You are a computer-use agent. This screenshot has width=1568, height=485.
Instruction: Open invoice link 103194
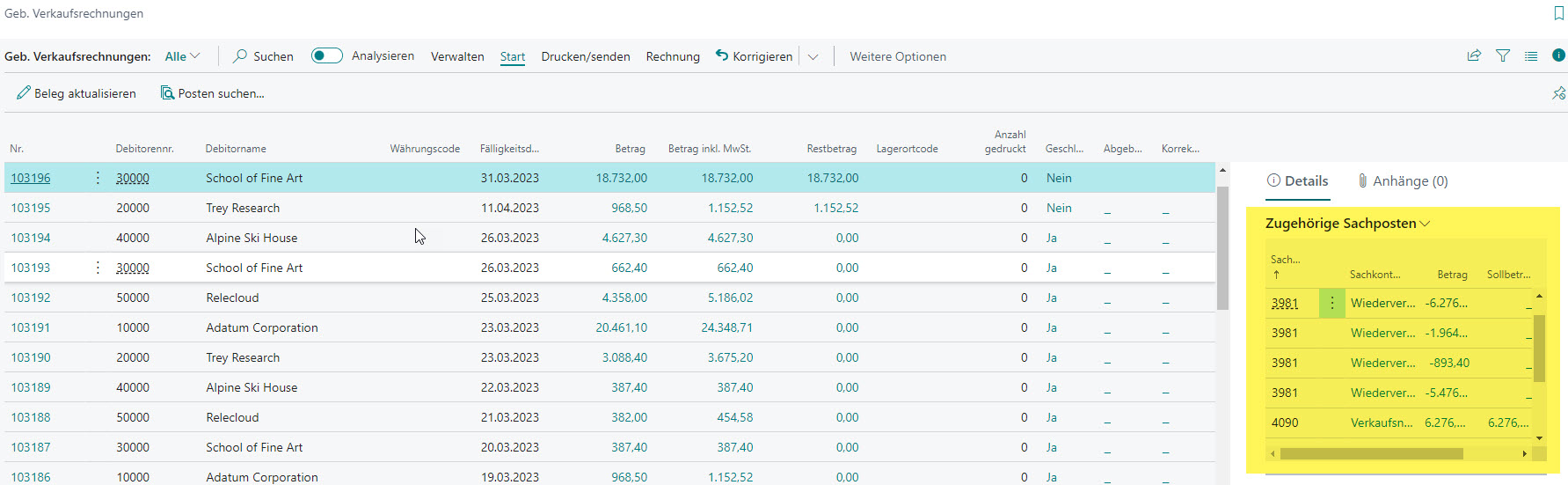(31, 238)
